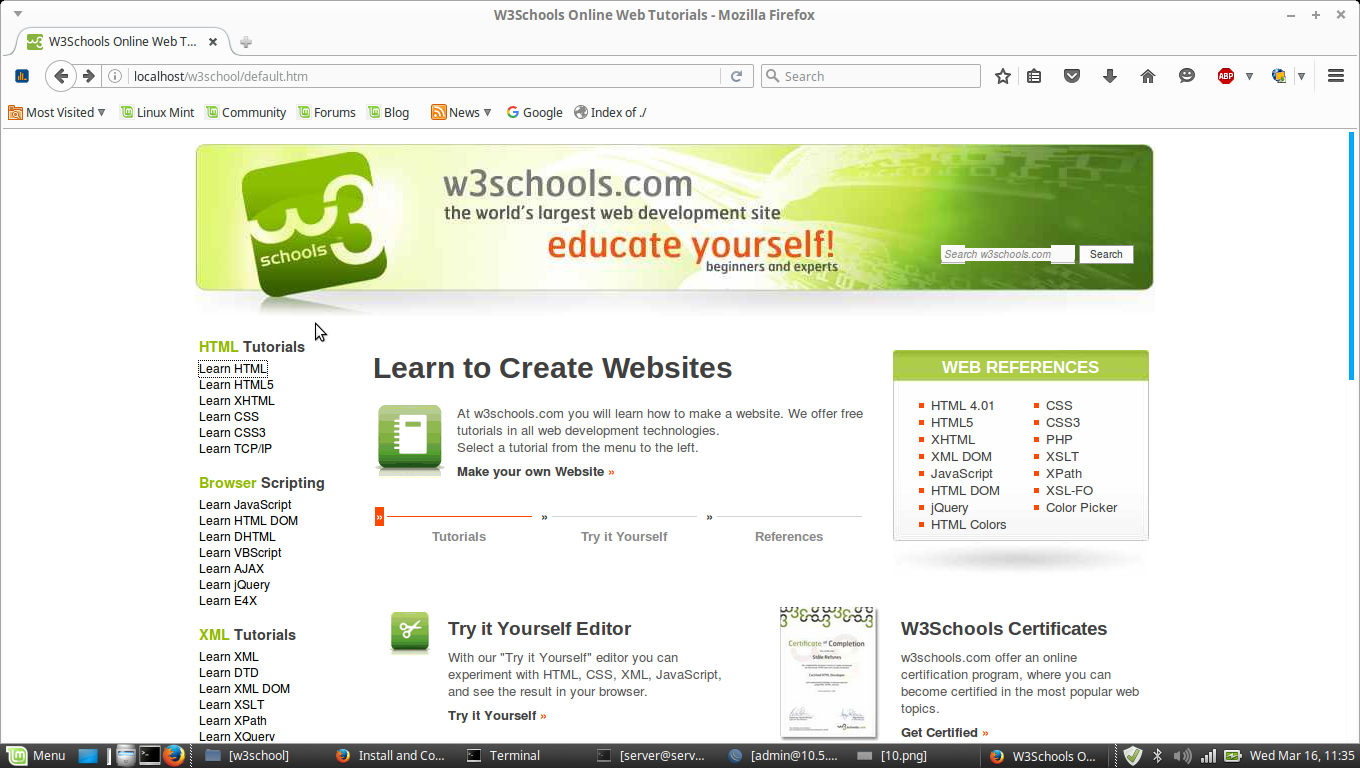Screen dimensions: 1360x768
Task: Open Forums bookmark
Action: pos(327,112)
